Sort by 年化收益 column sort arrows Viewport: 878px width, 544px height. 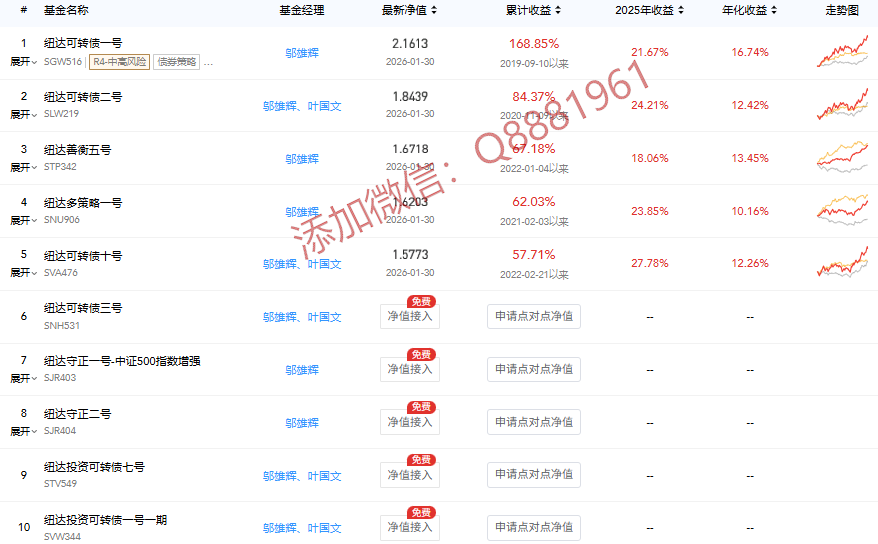click(775, 11)
